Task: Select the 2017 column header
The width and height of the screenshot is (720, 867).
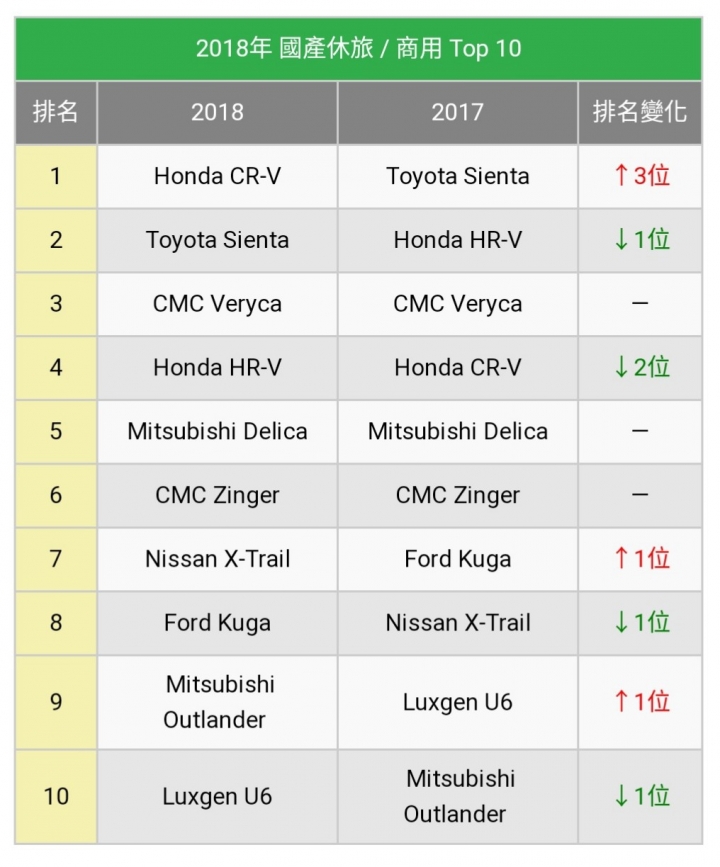Action: pos(457,113)
